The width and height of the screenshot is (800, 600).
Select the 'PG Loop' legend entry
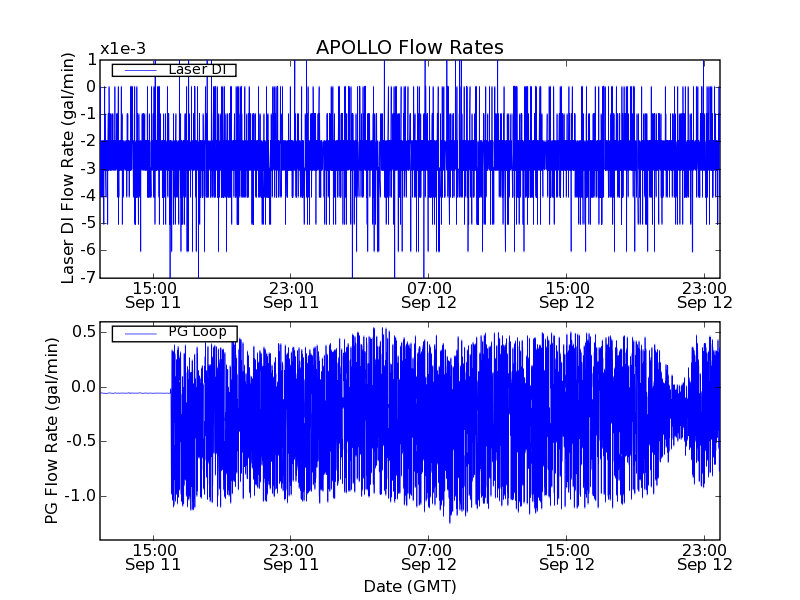click(x=174, y=334)
